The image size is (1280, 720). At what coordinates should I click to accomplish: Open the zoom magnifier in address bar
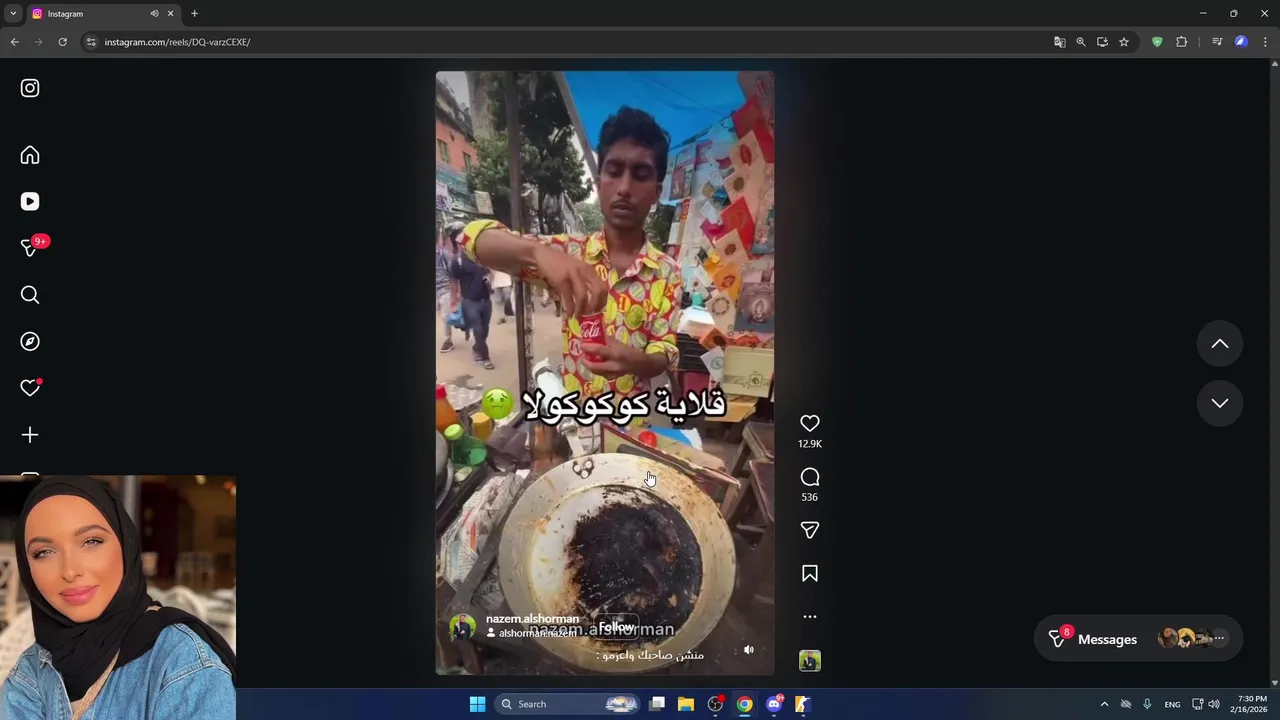1081,42
